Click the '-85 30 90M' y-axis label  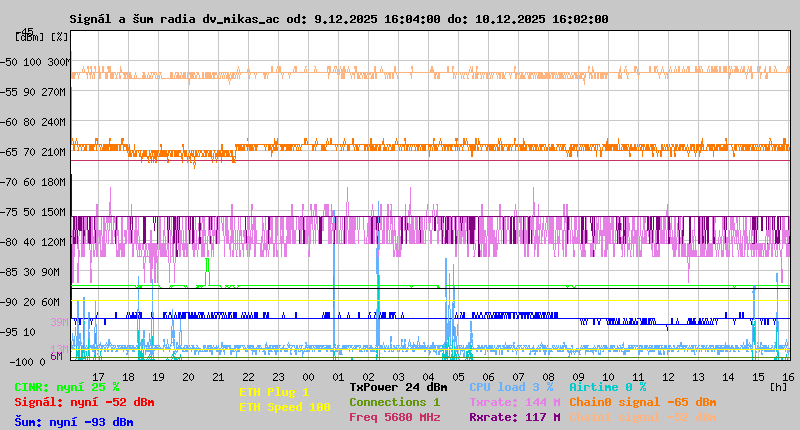click(x=30, y=272)
